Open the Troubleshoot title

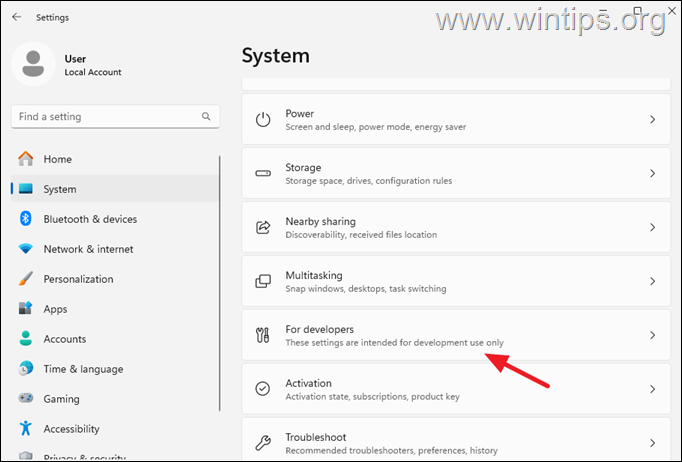tap(316, 437)
